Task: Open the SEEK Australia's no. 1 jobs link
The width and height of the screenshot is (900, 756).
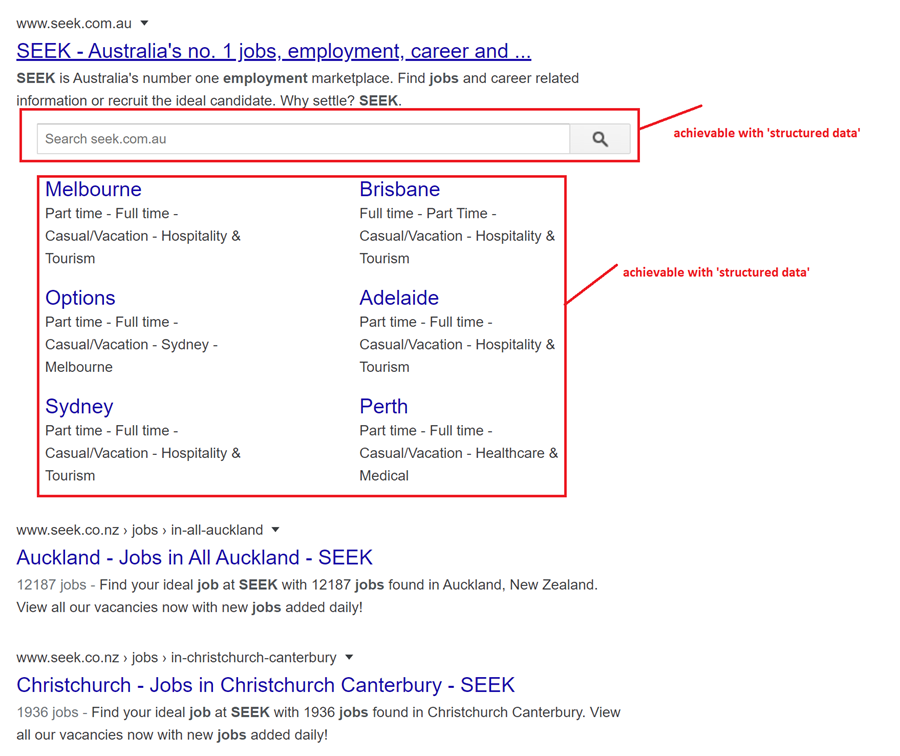Action: pyautogui.click(x=274, y=51)
